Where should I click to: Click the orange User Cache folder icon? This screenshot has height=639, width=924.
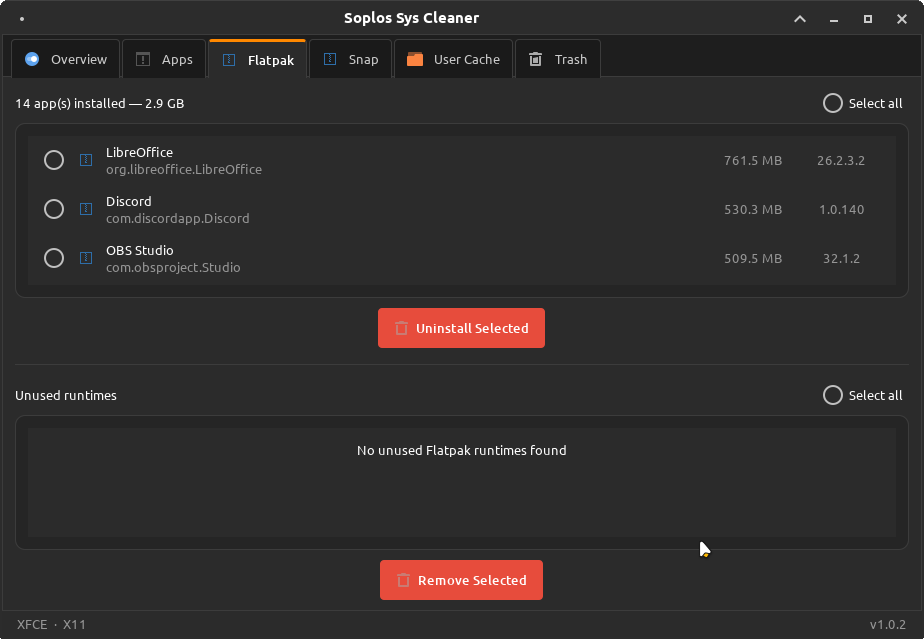point(415,59)
